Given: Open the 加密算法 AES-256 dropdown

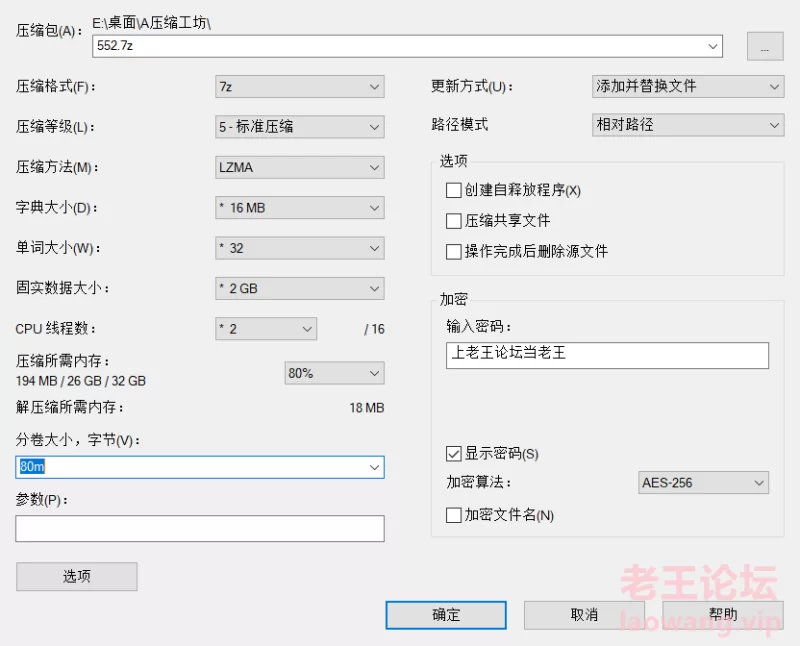Looking at the screenshot, I should (704, 483).
